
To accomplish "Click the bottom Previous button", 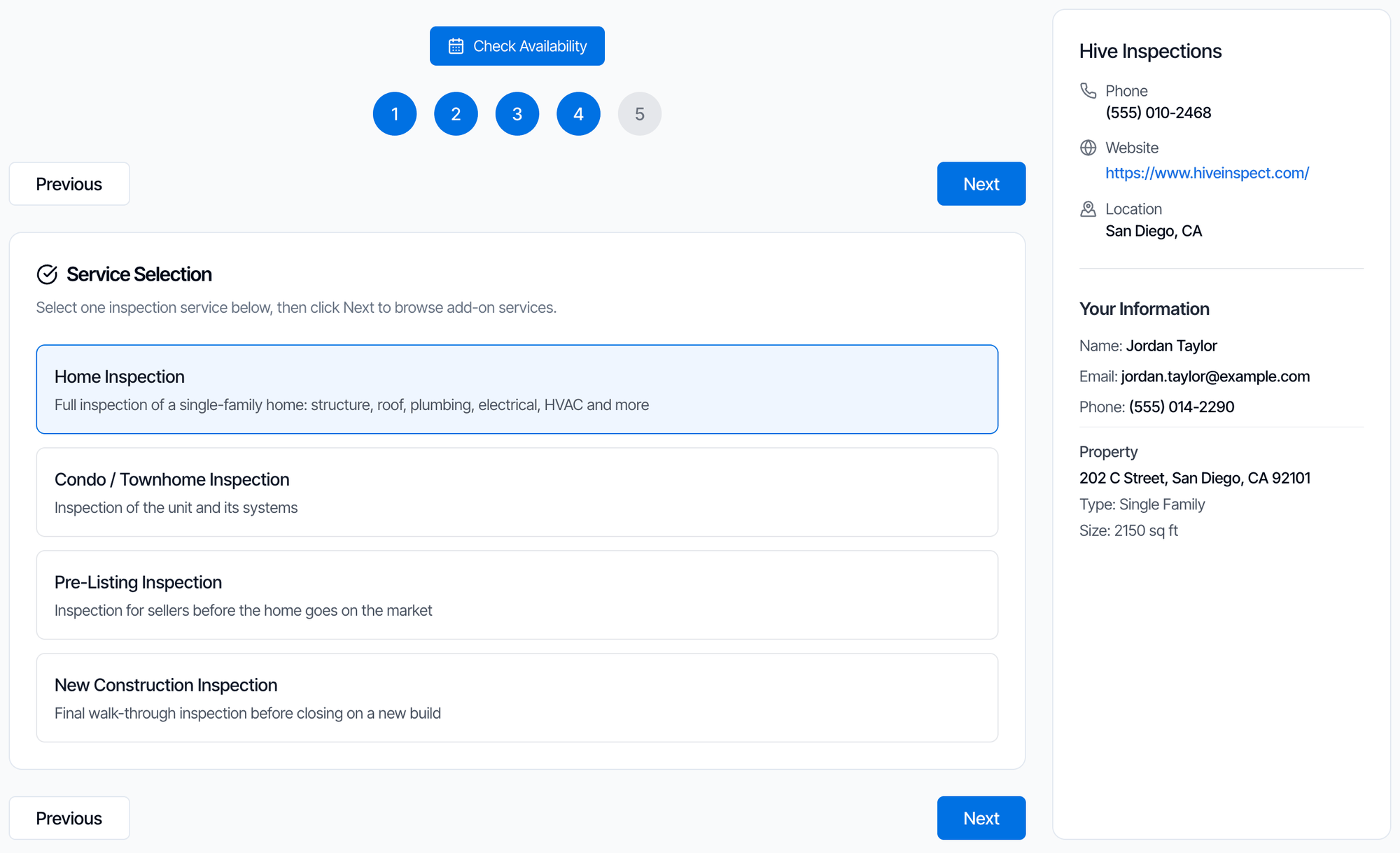I will point(69,818).
